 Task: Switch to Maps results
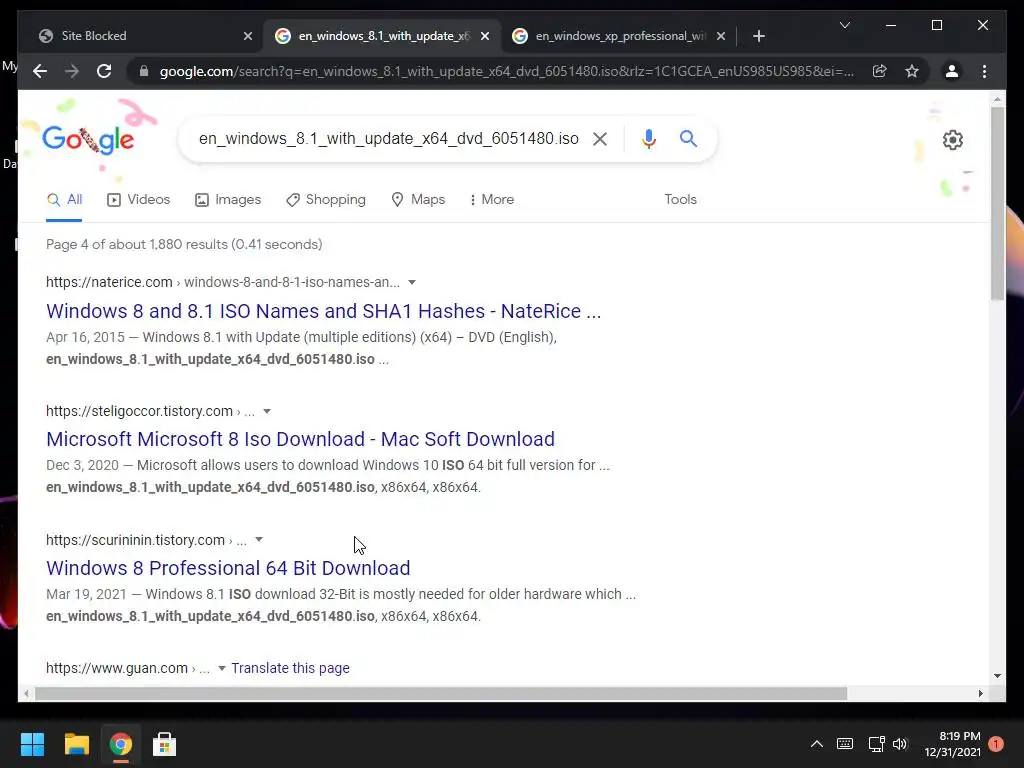coord(418,199)
